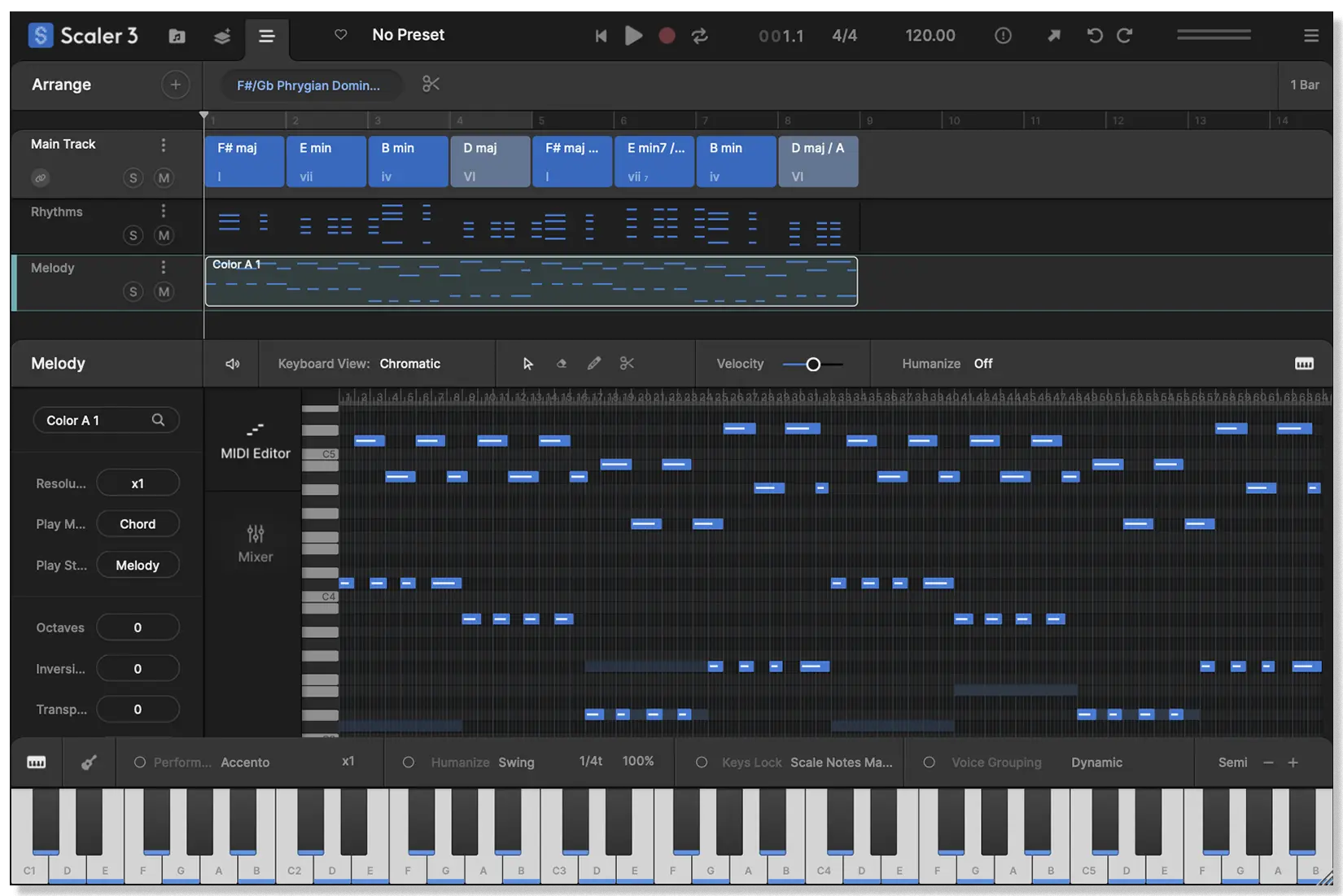1343x896 pixels.
Task: Toggle the audition speaker icon
Action: tap(232, 364)
